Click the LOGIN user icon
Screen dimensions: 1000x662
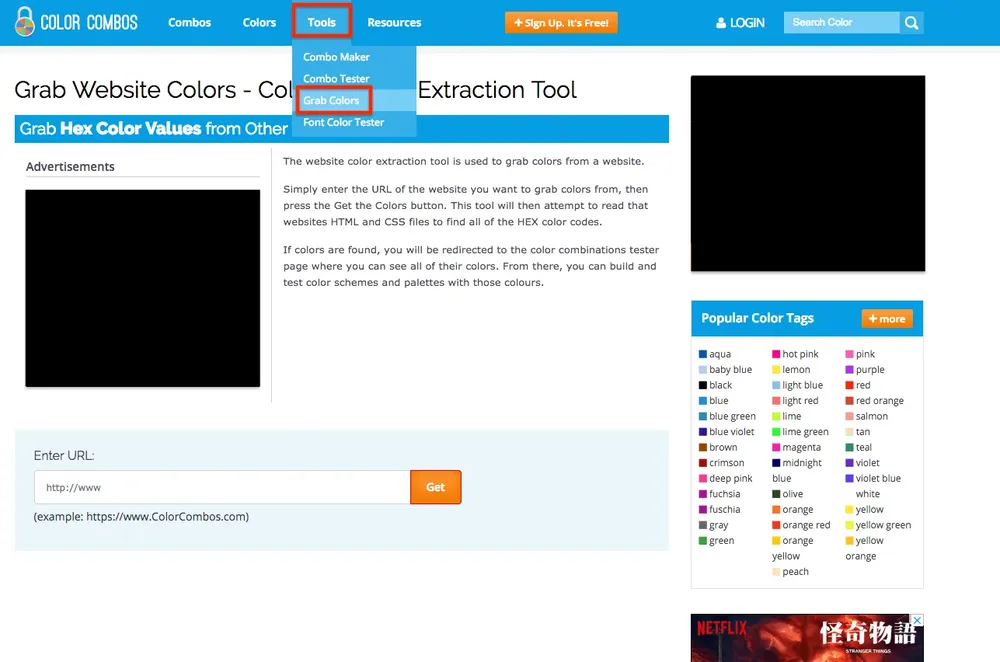[x=721, y=23]
